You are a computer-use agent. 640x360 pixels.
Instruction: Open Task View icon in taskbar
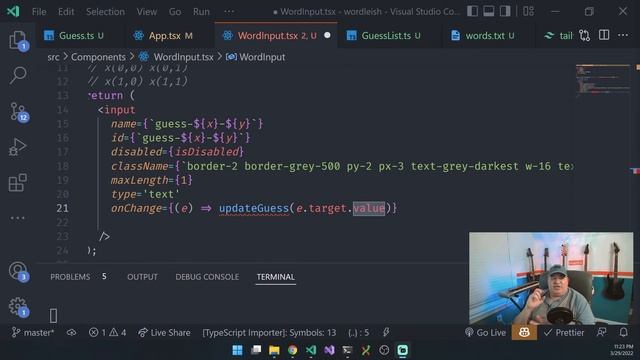coord(256,350)
